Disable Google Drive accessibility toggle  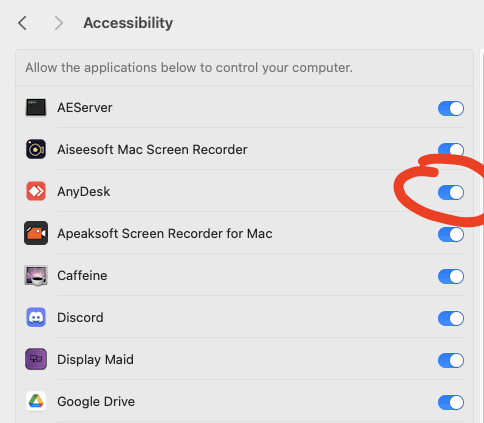point(451,402)
